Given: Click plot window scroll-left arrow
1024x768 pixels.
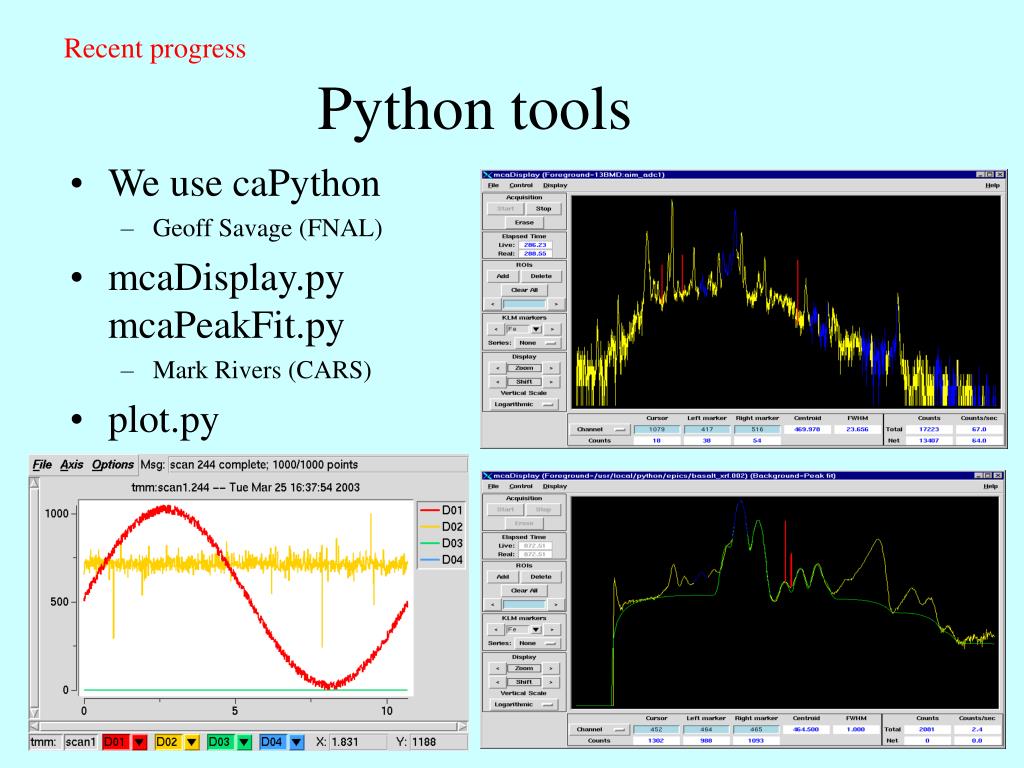Looking at the screenshot, I should [35, 726].
